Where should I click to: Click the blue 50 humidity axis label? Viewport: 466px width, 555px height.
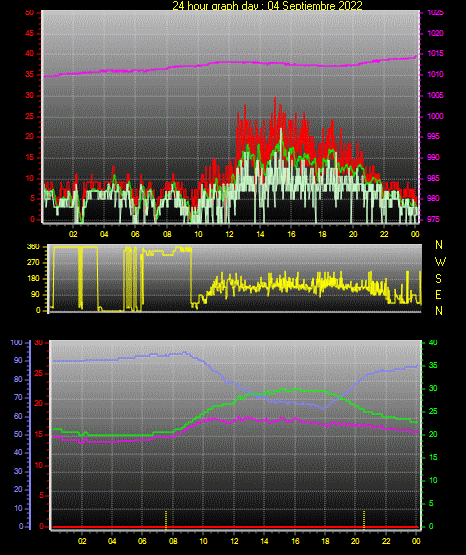(18, 434)
